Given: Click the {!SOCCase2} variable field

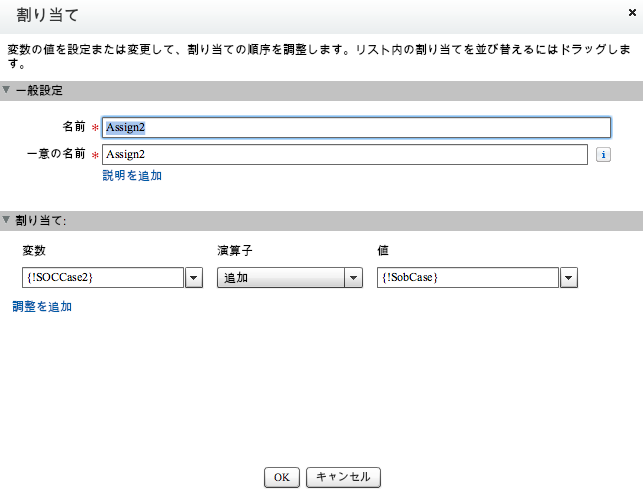Looking at the screenshot, I should coord(103,278).
